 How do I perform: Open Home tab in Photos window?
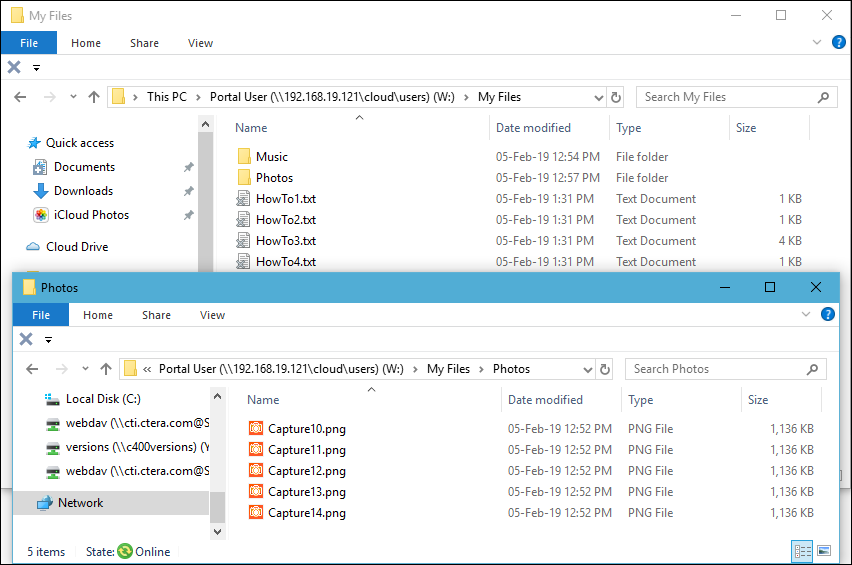click(98, 315)
